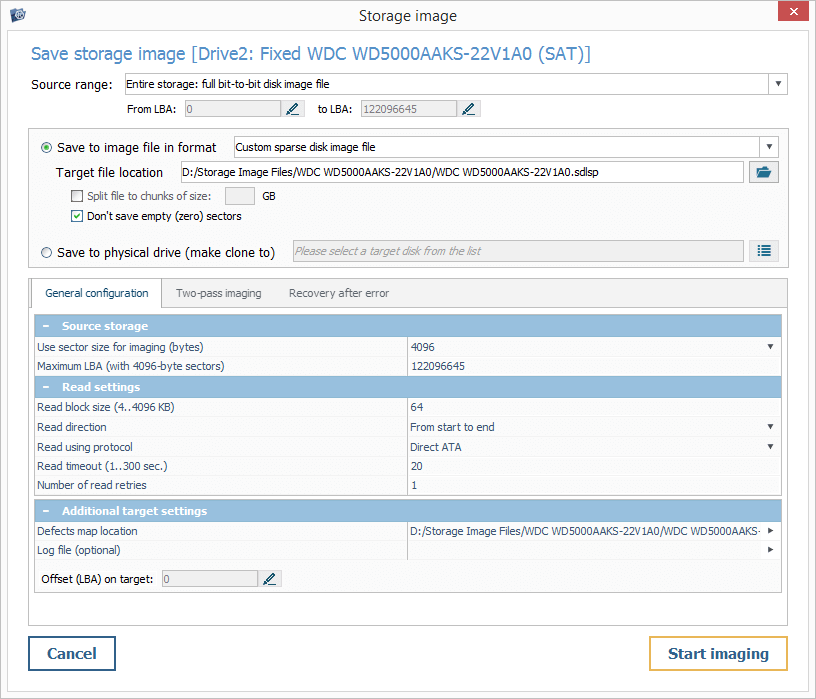Open the Recovery after error tab

(338, 293)
